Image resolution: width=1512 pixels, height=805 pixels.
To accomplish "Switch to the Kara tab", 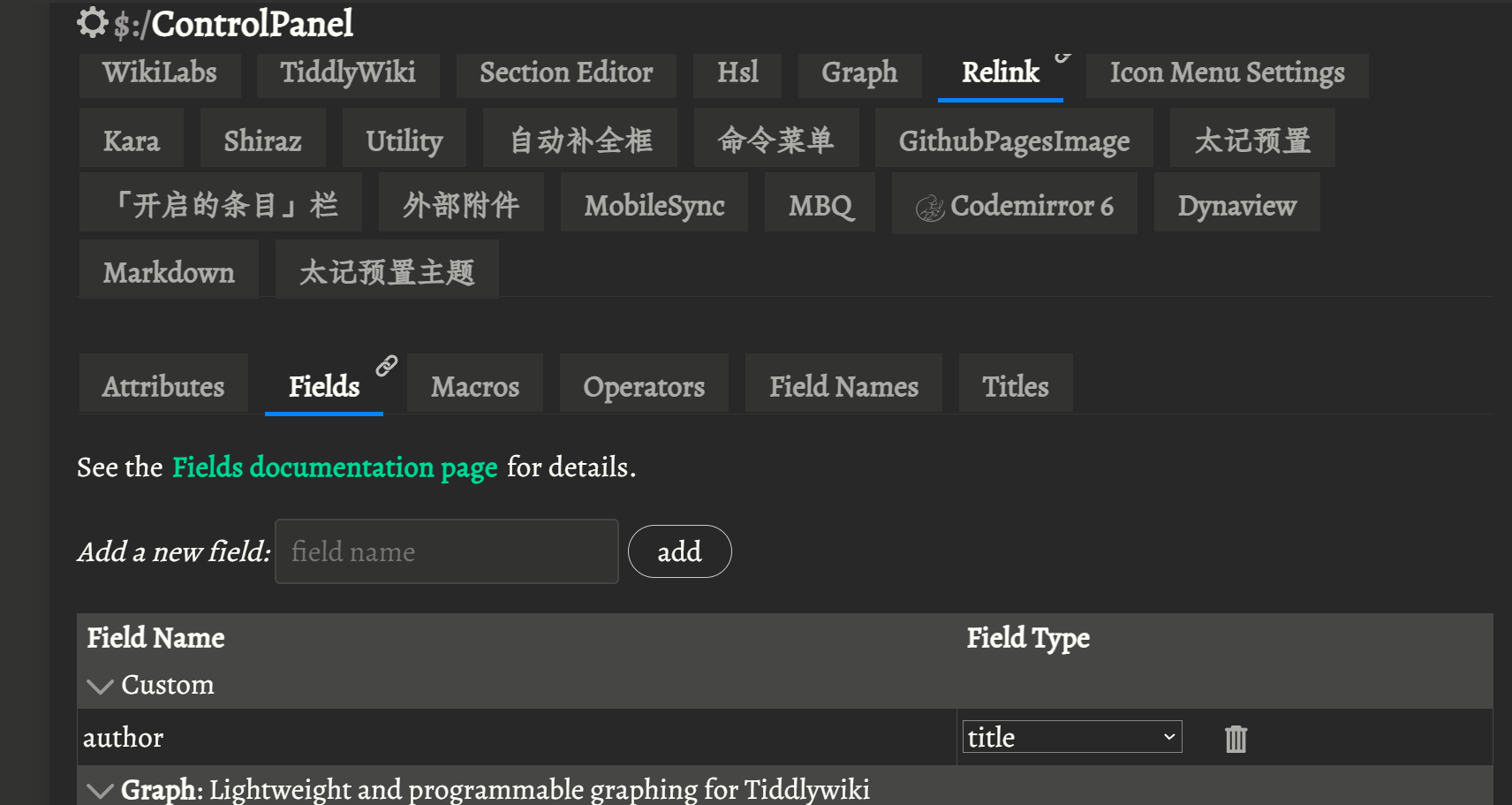I will click(x=132, y=139).
